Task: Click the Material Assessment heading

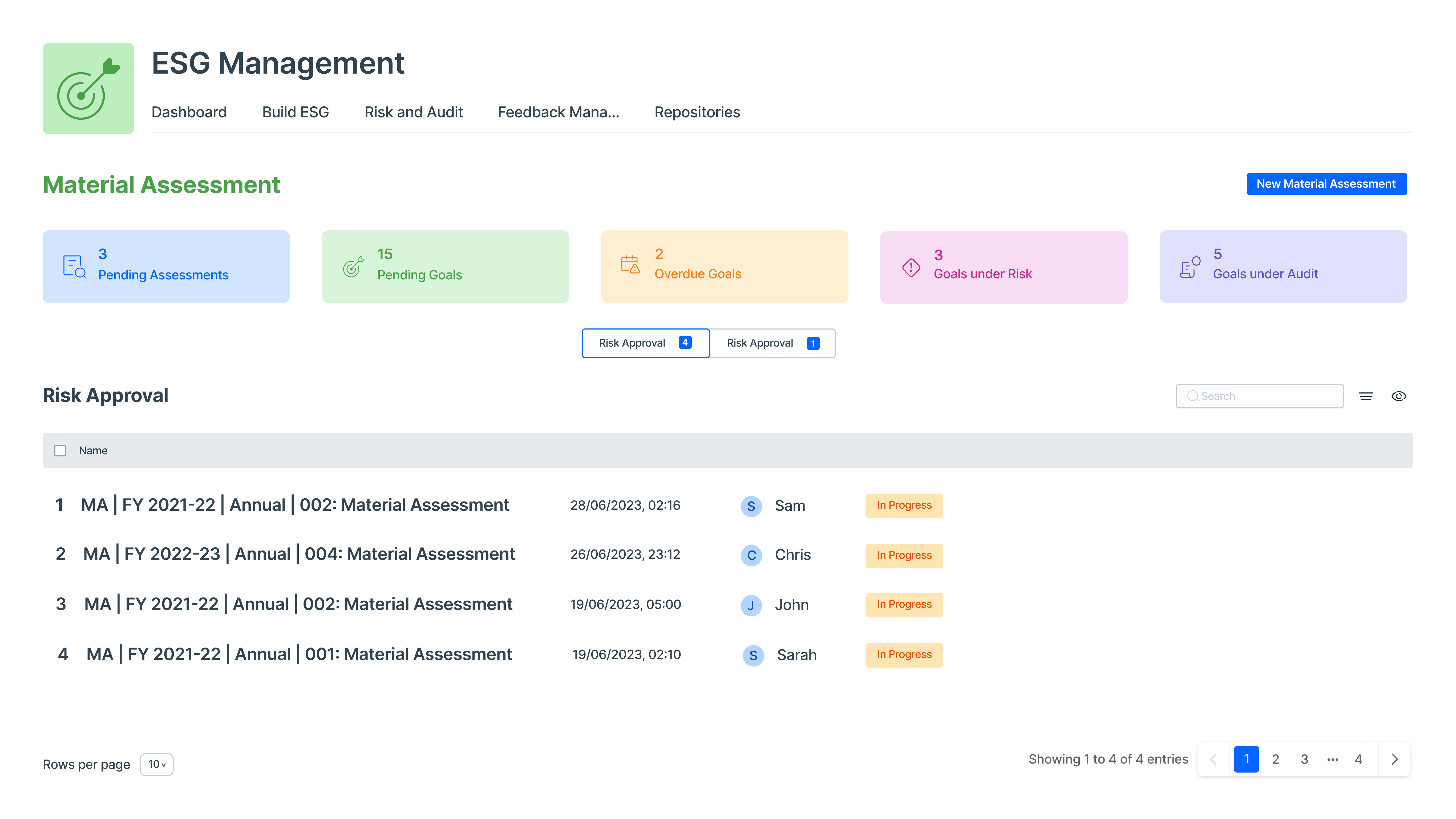Action: click(x=161, y=185)
